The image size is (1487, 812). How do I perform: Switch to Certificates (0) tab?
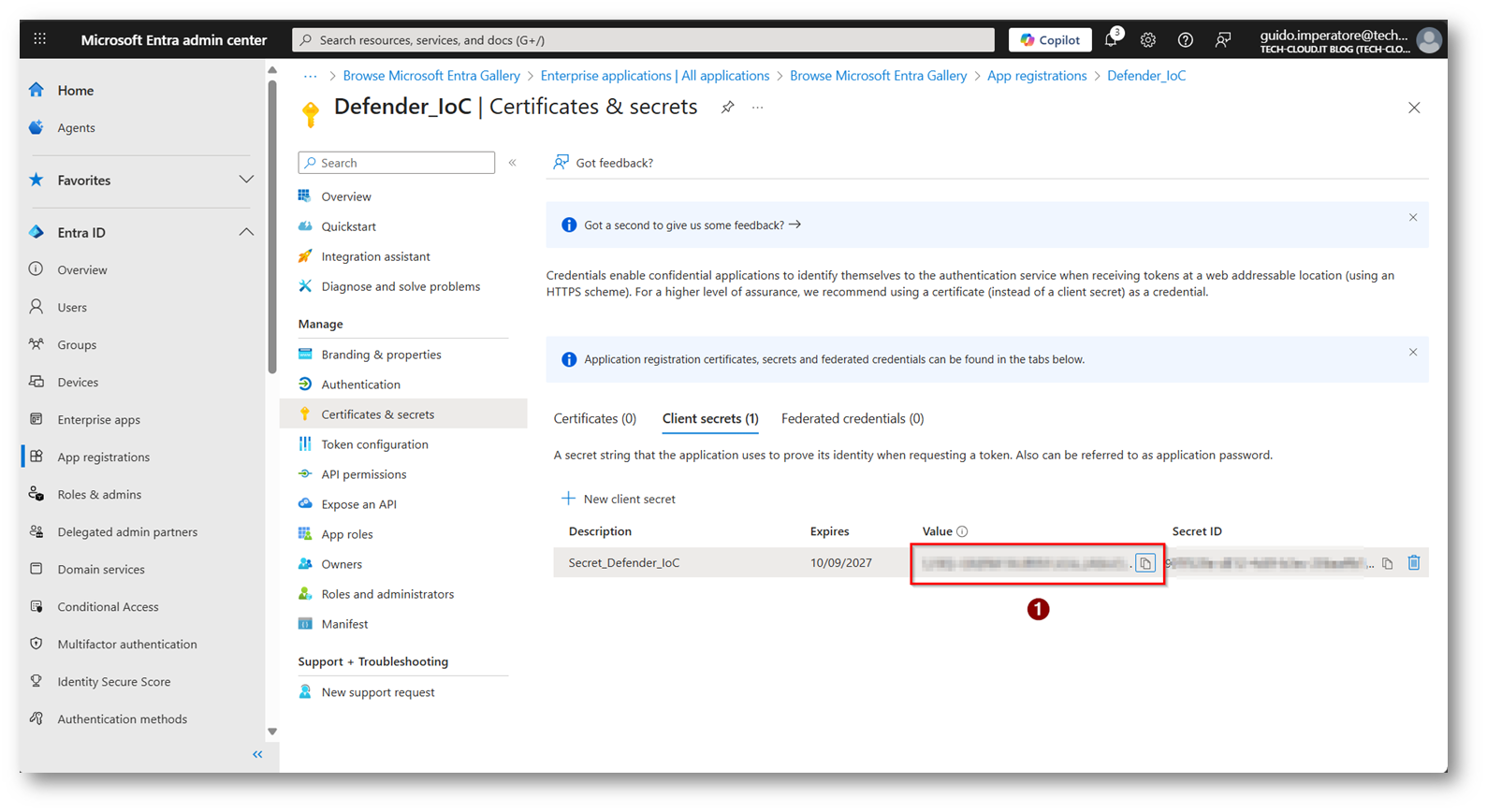click(x=595, y=419)
